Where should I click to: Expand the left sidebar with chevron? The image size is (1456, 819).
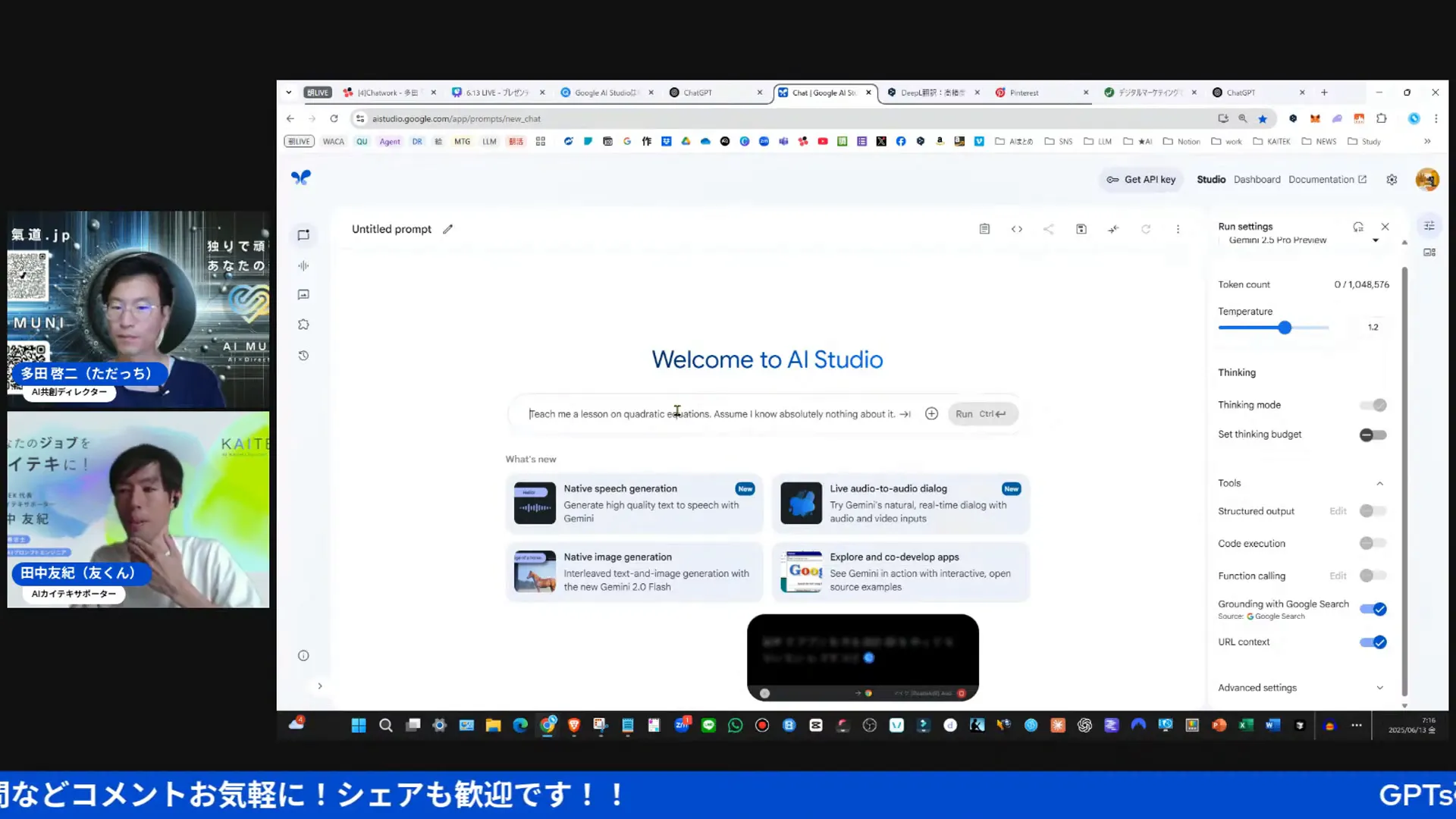[320, 686]
